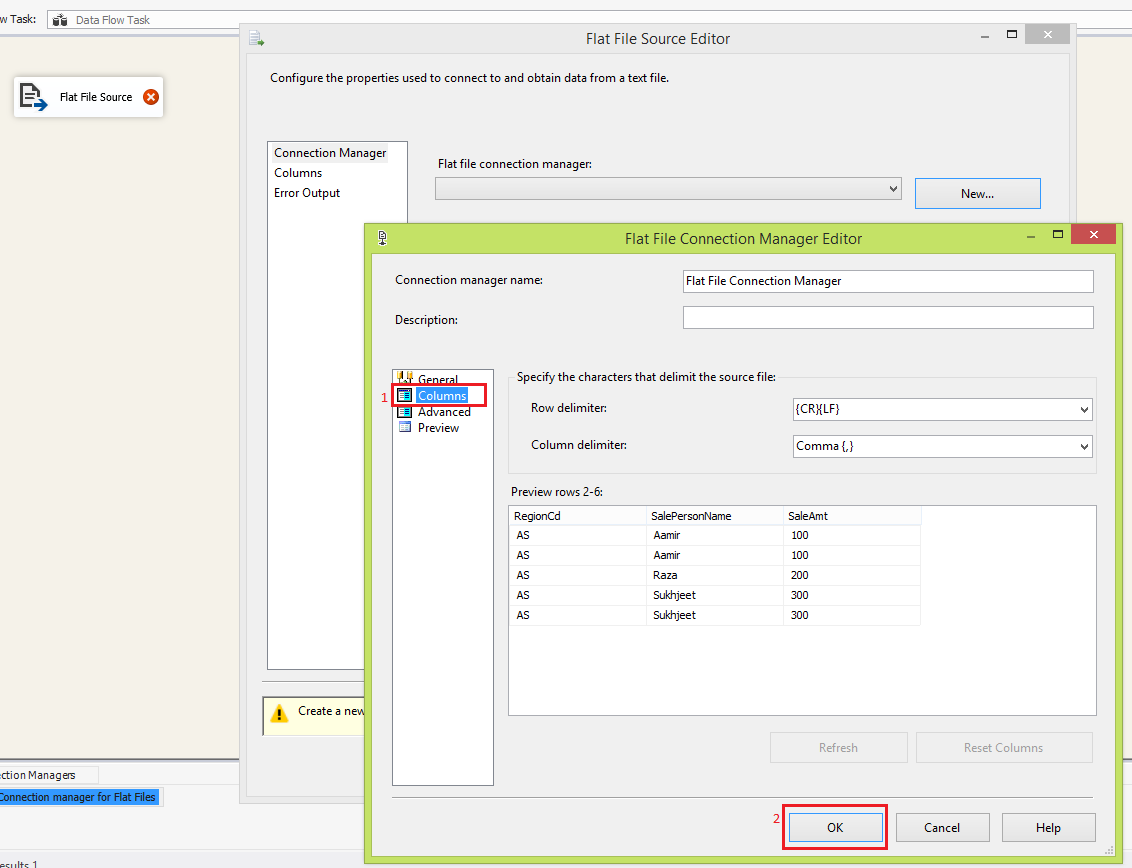
Task: Select the Connection manager for Flat Files entry
Action: pos(80,797)
